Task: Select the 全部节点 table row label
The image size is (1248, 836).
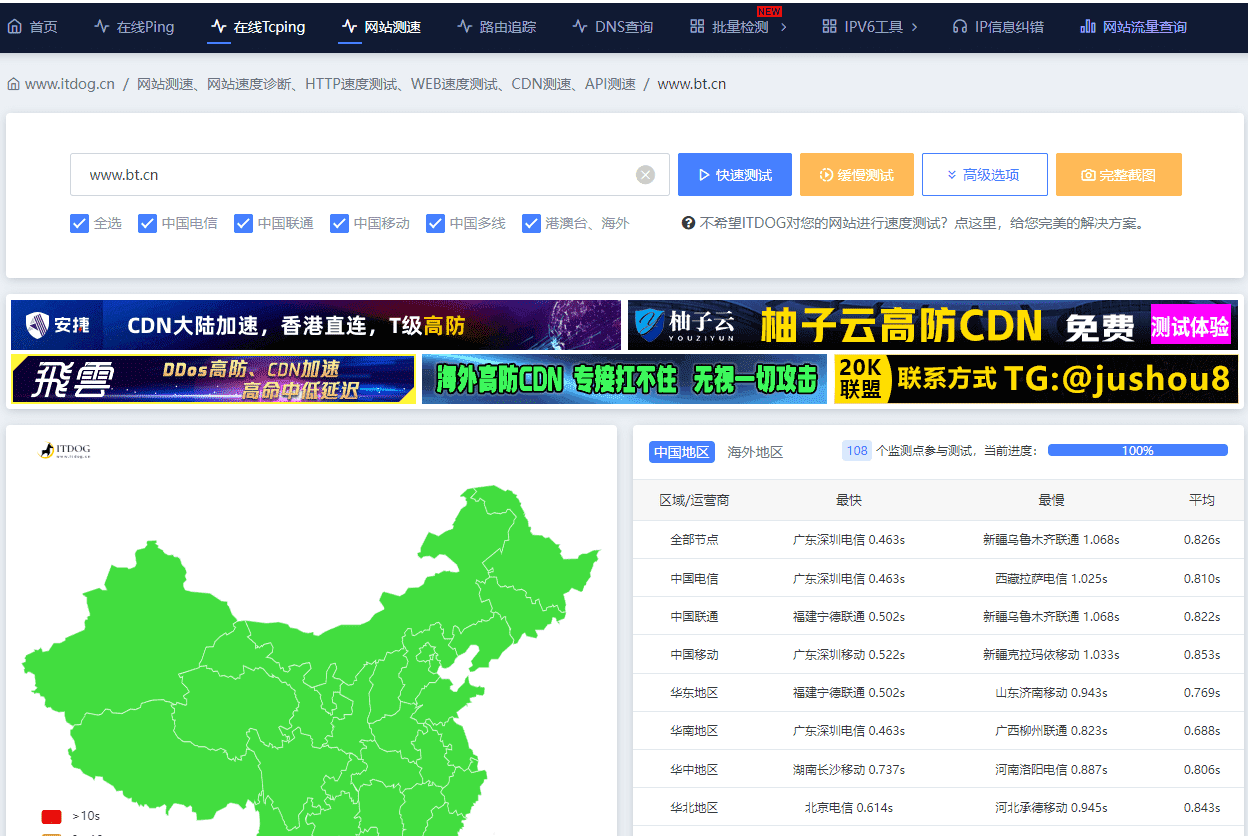Action: click(x=694, y=540)
